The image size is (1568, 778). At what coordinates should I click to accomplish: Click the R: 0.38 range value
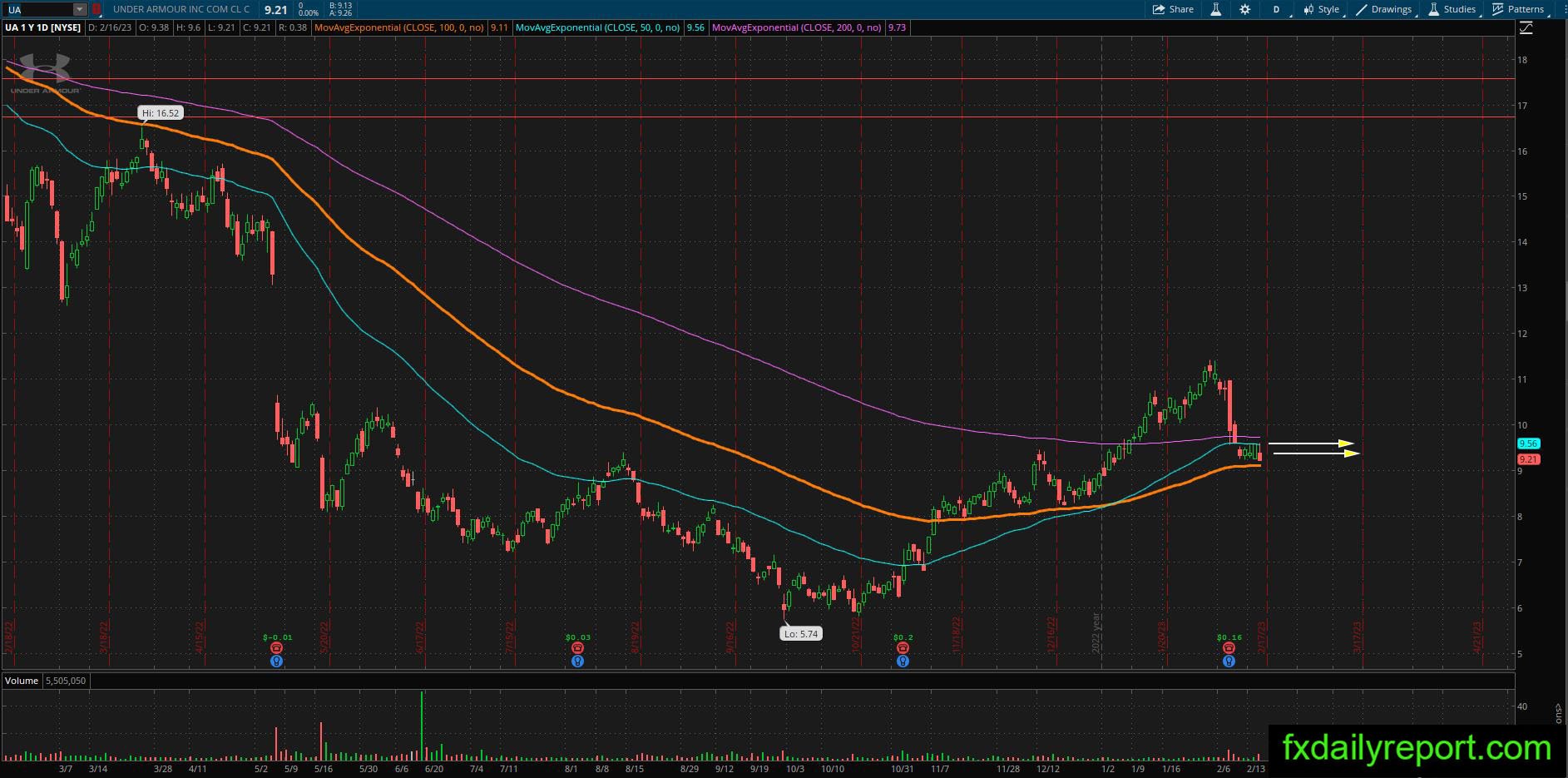click(293, 27)
